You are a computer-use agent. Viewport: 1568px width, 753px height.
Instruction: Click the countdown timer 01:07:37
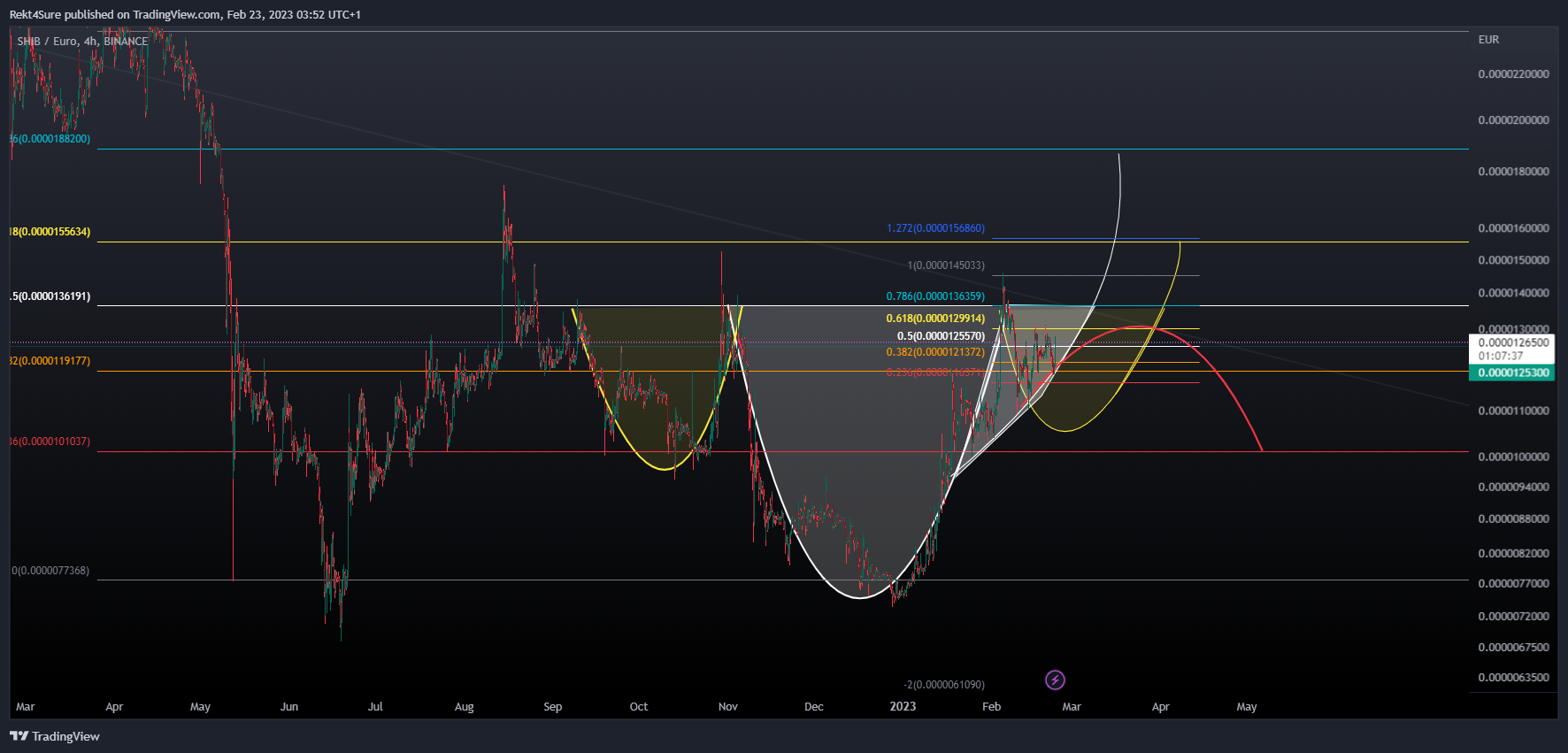point(1501,356)
